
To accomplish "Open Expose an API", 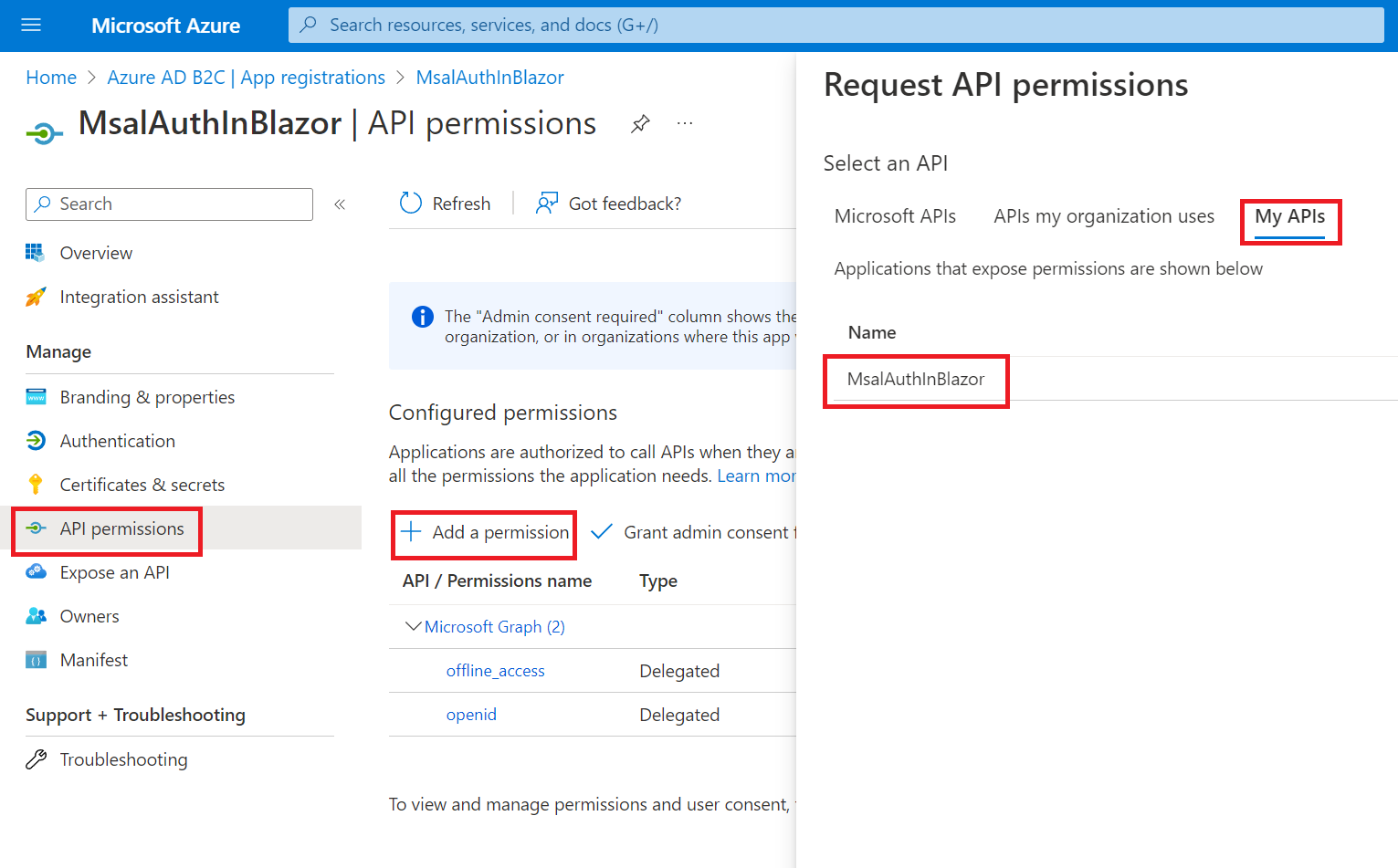I will (115, 572).
